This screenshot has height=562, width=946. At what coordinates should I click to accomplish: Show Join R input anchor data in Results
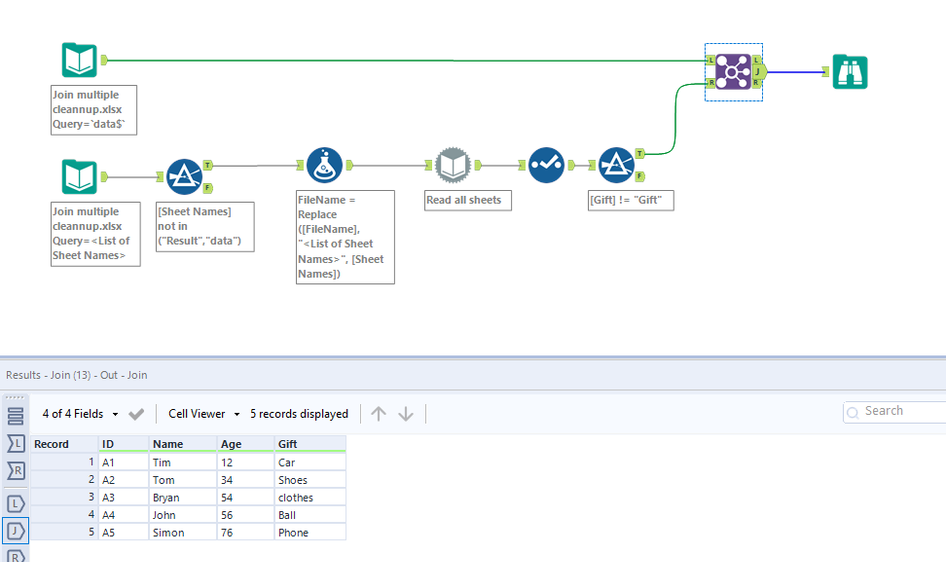[x=16, y=470]
